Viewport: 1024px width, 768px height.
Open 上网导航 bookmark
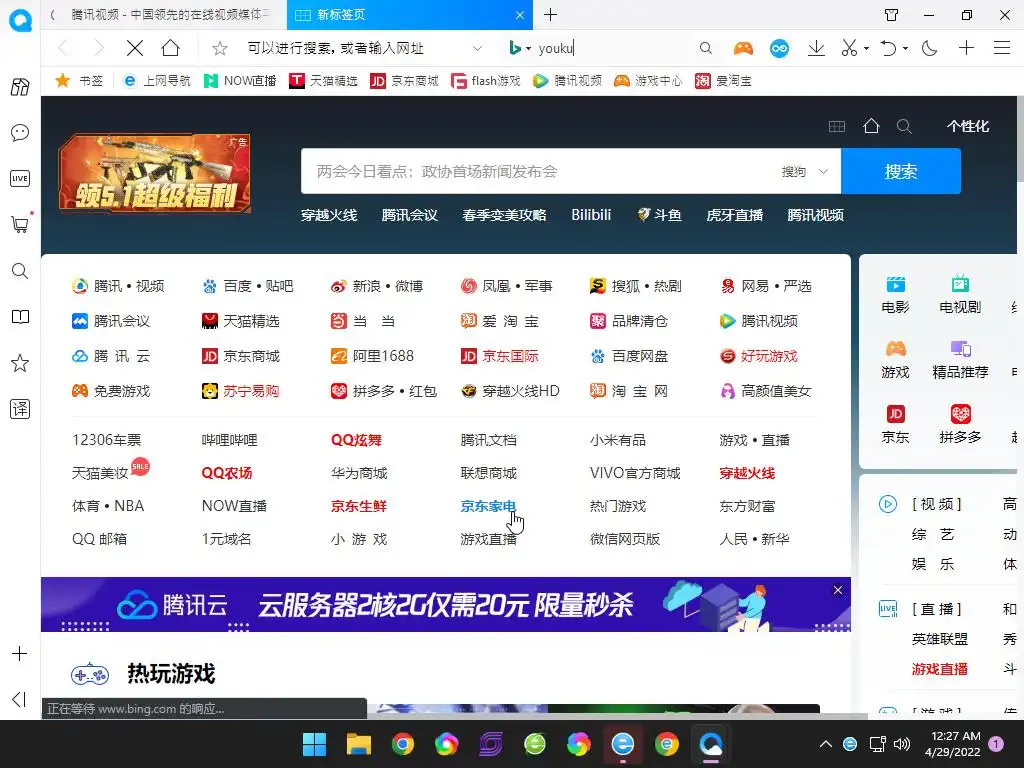(157, 80)
